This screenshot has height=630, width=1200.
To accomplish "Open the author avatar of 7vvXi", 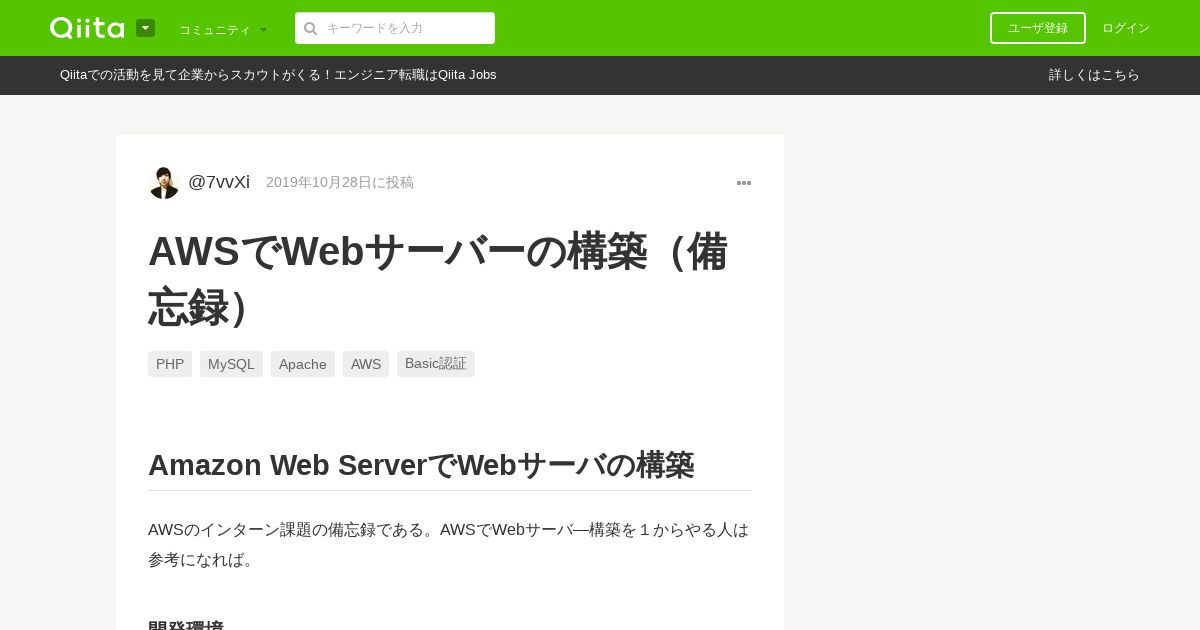I will click(164, 182).
